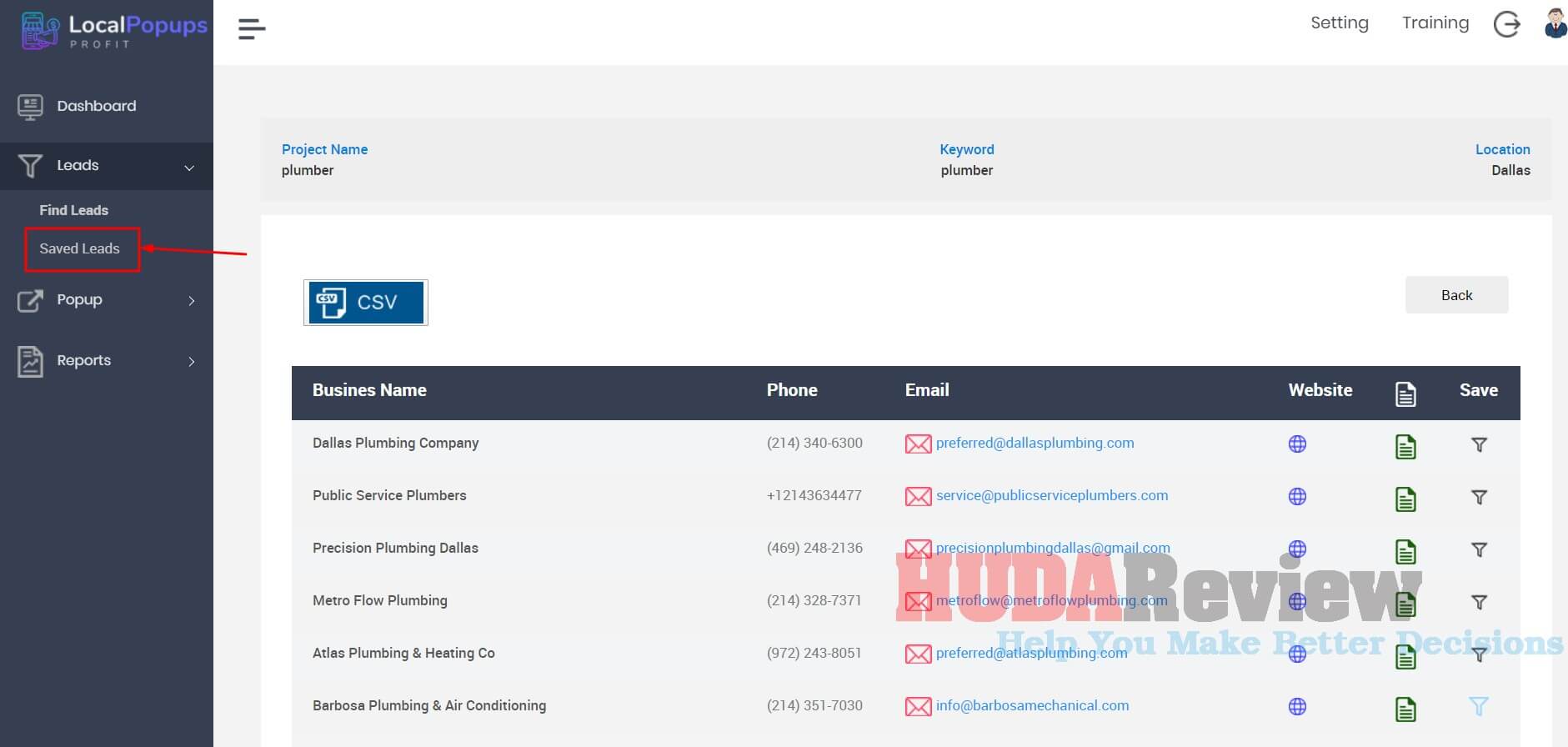Viewport: 1568px width, 747px height.
Task: Click Public Service Plumbers business name
Action: tap(389, 495)
